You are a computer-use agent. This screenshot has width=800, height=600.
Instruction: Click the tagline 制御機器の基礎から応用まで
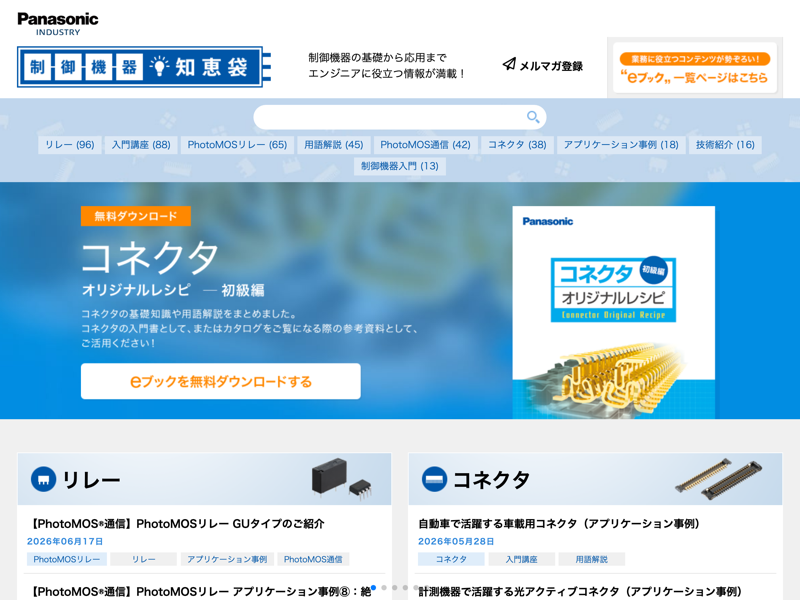(377, 58)
